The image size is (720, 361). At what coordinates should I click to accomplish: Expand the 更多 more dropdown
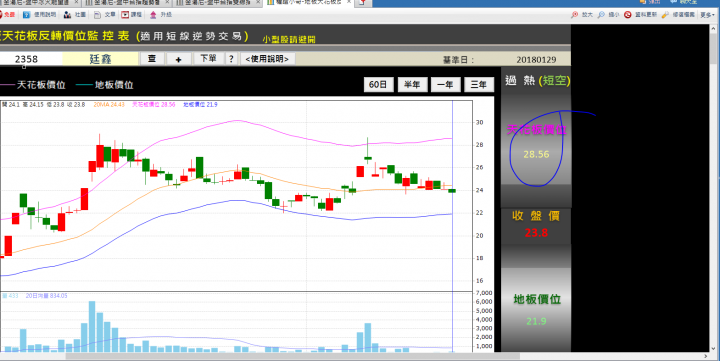[x=708, y=15]
